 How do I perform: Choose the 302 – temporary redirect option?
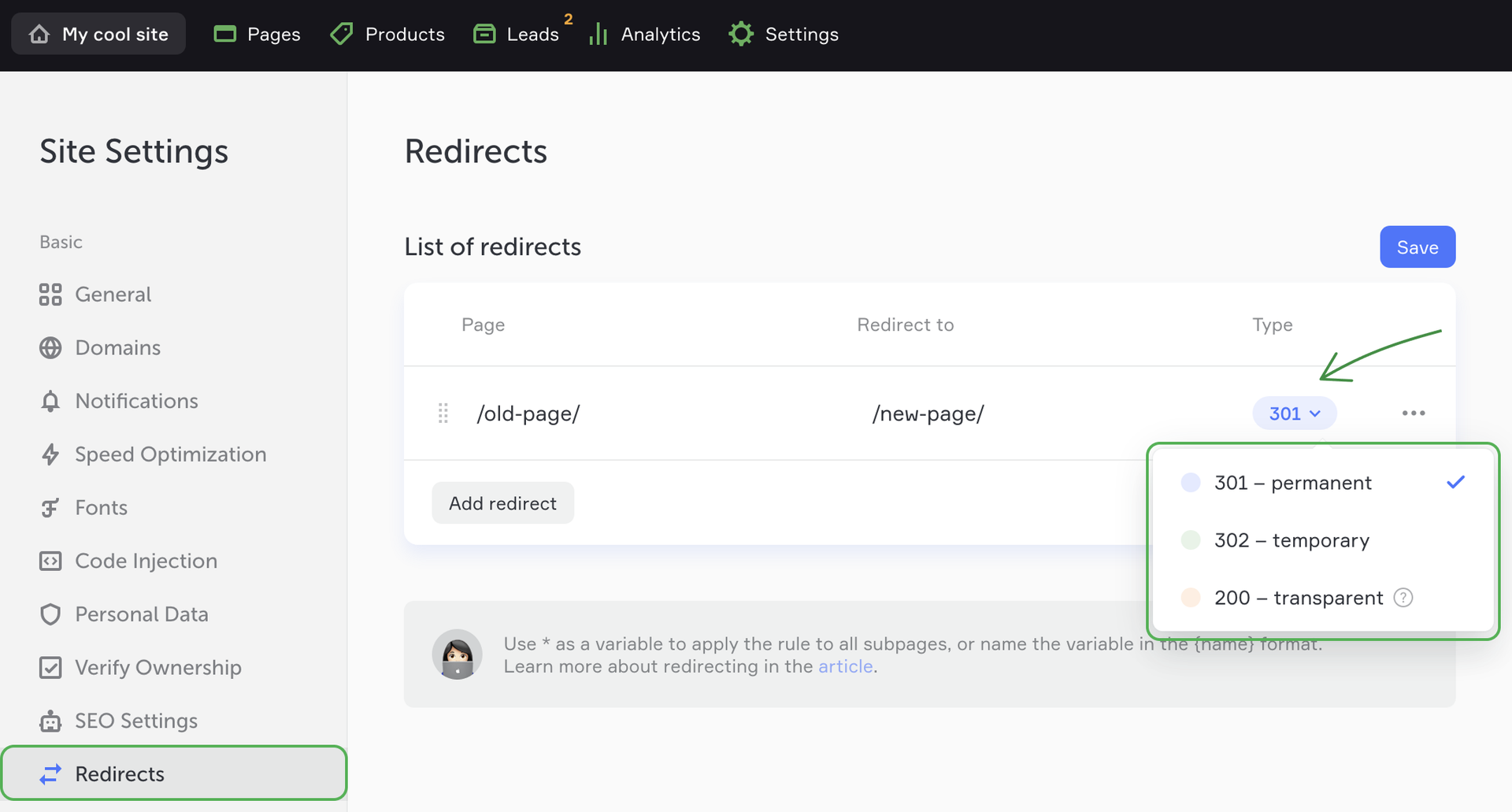[x=1291, y=540]
